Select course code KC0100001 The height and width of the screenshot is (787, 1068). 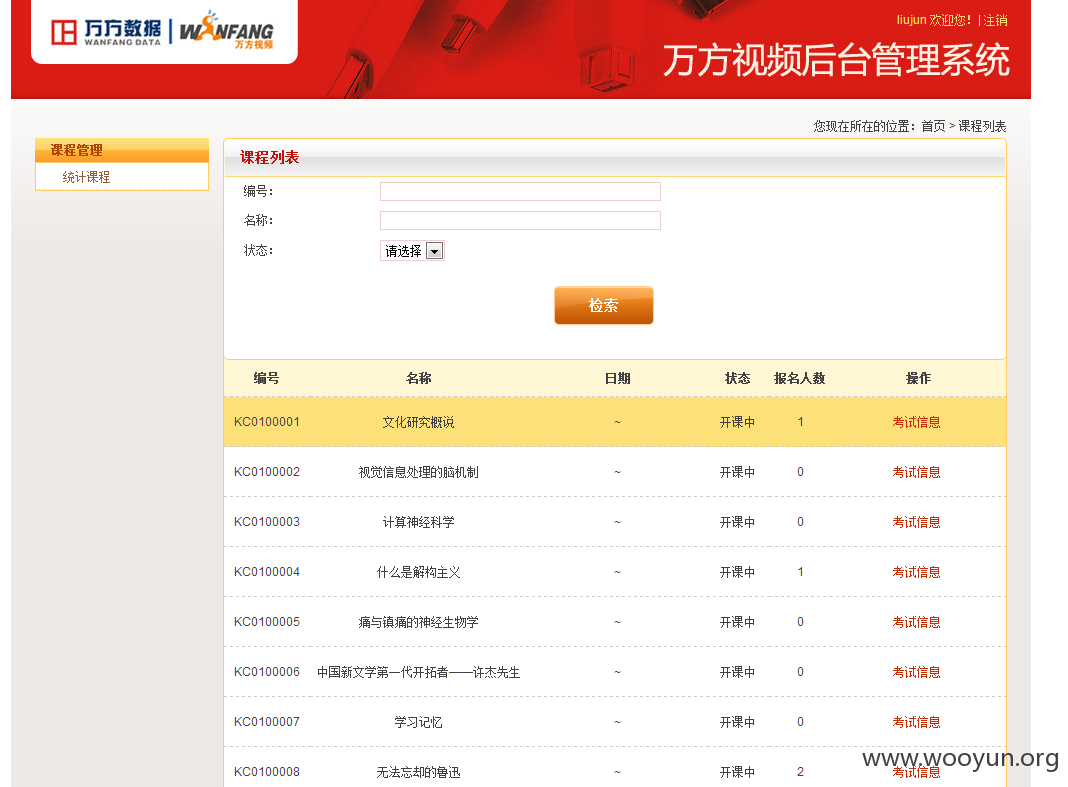click(267, 422)
